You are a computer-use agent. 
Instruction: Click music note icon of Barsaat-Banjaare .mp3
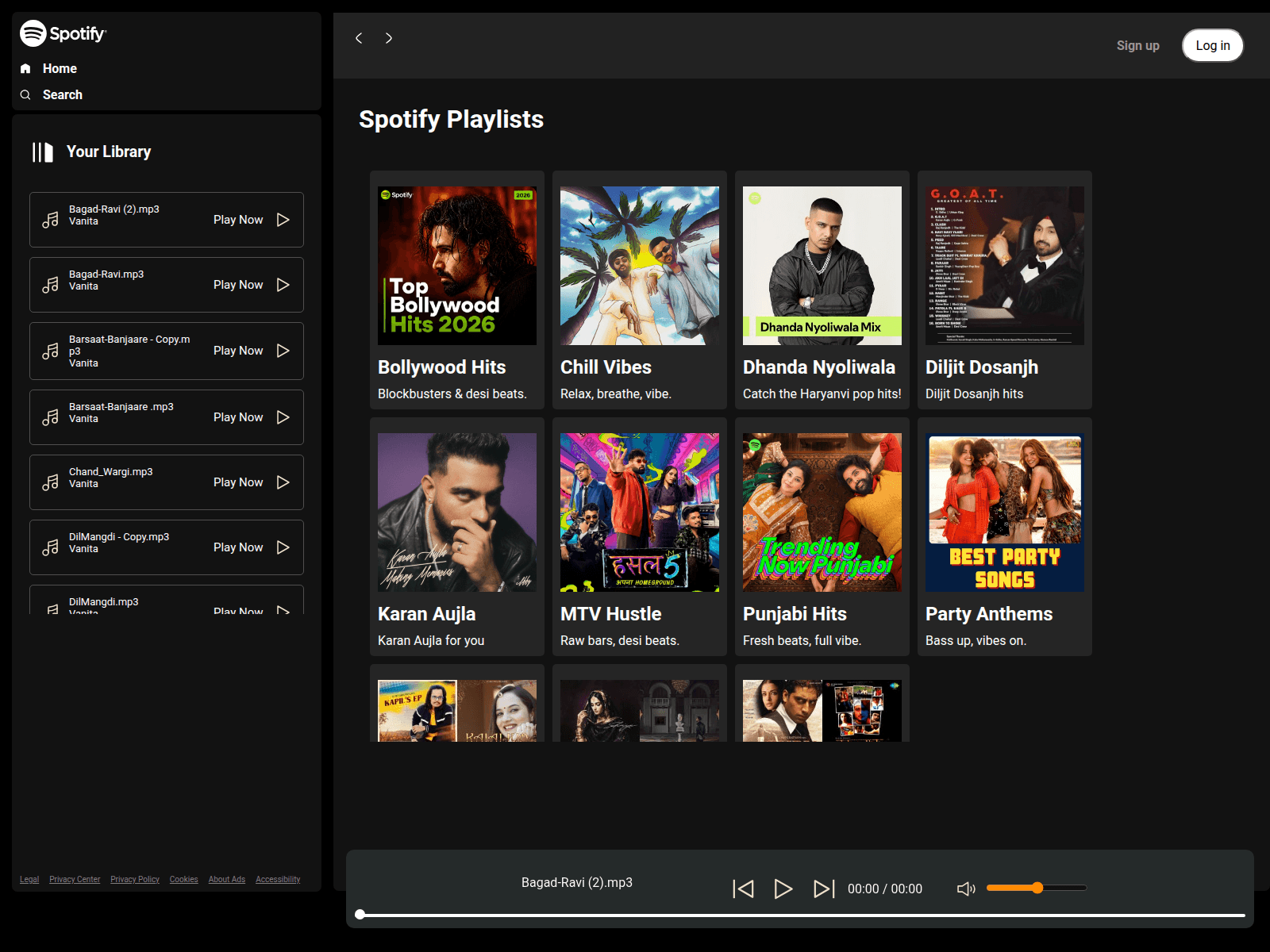[51, 417]
